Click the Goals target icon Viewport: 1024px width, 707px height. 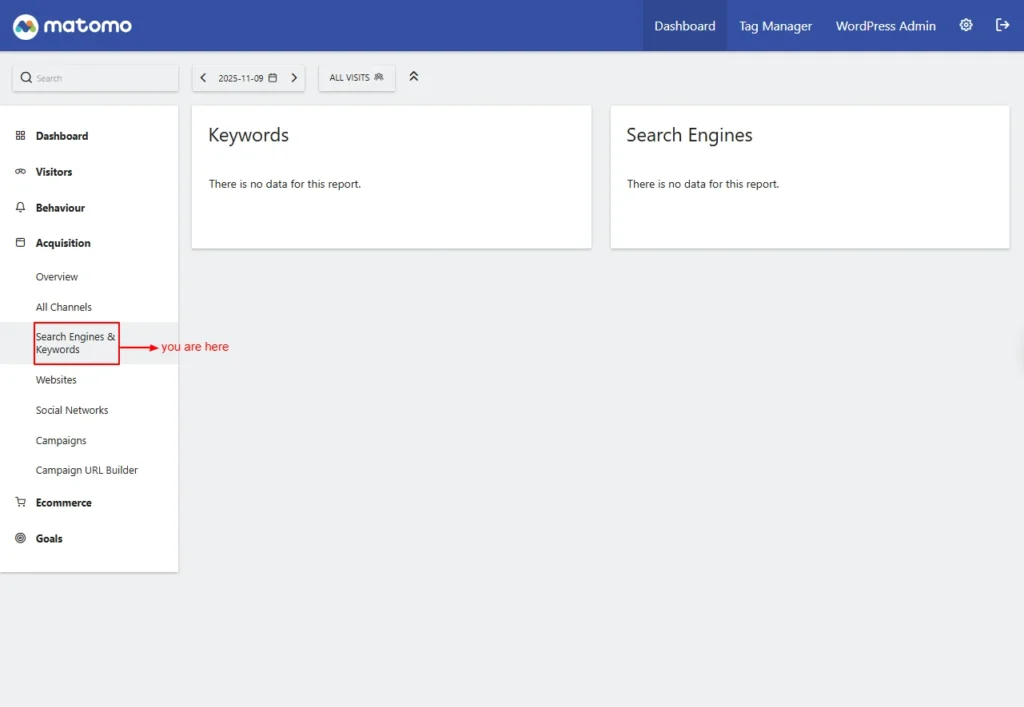[20, 539]
